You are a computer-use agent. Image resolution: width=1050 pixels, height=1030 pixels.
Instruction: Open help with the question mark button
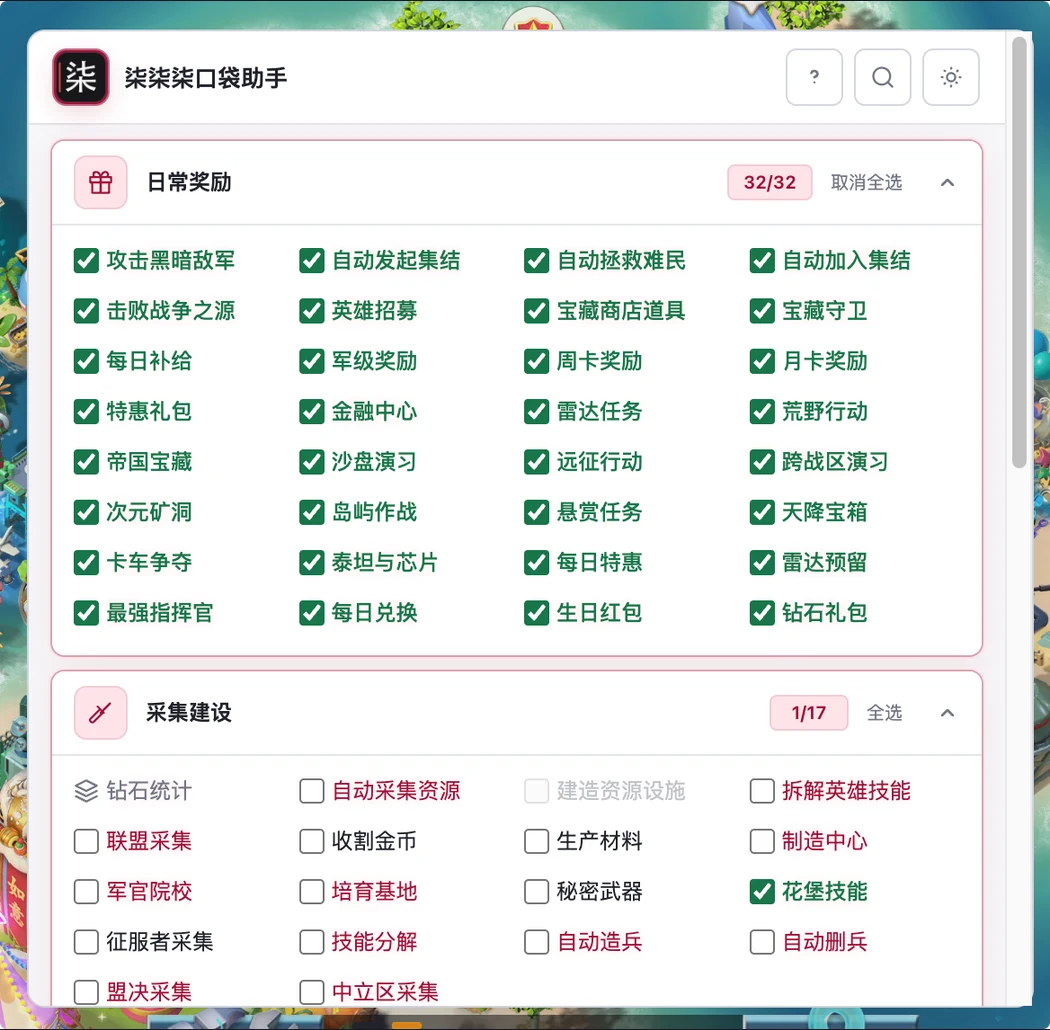[814, 77]
